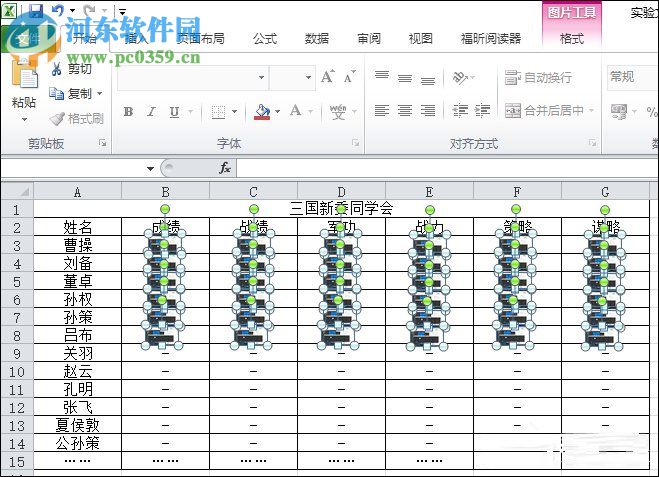Select row 10 header
659x477 pixels.
(x=17, y=372)
